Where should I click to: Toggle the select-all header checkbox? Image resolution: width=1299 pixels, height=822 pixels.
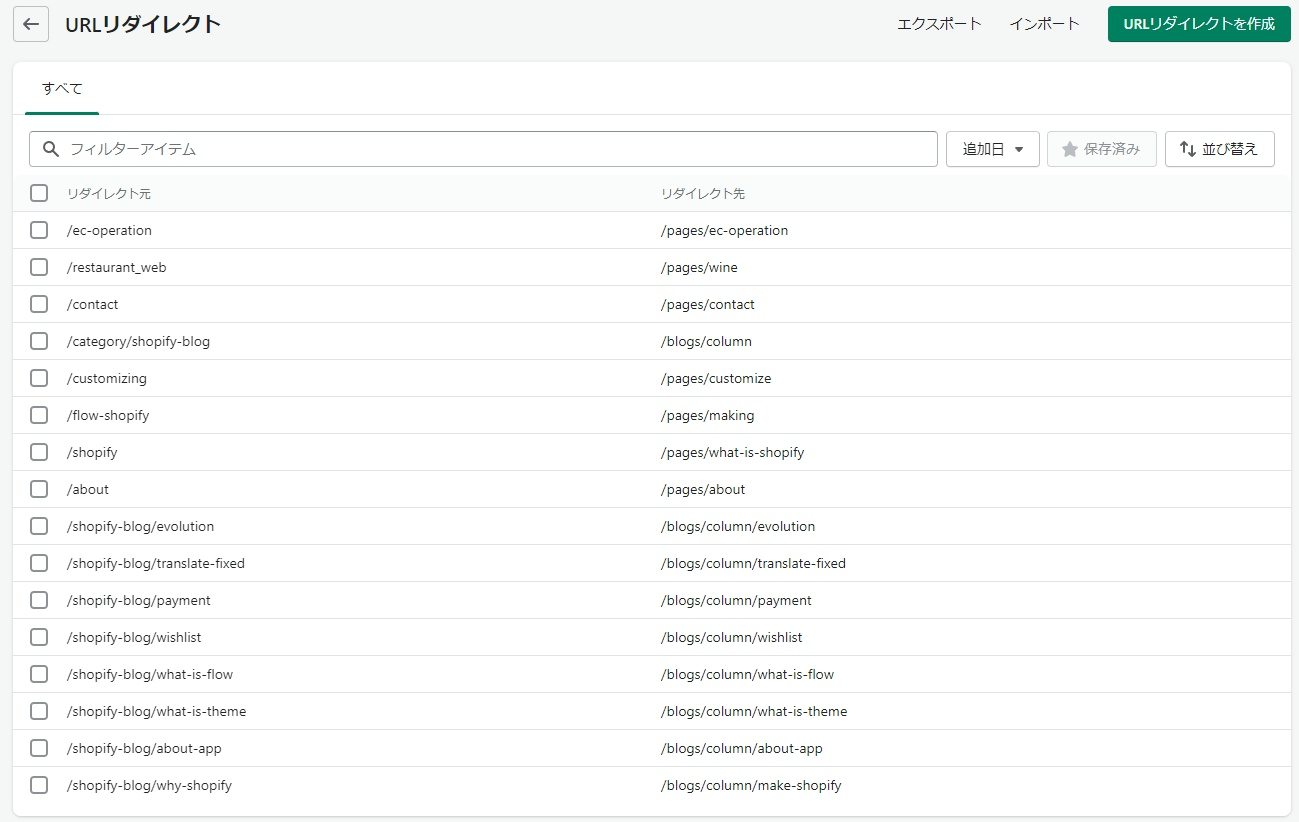(39, 193)
